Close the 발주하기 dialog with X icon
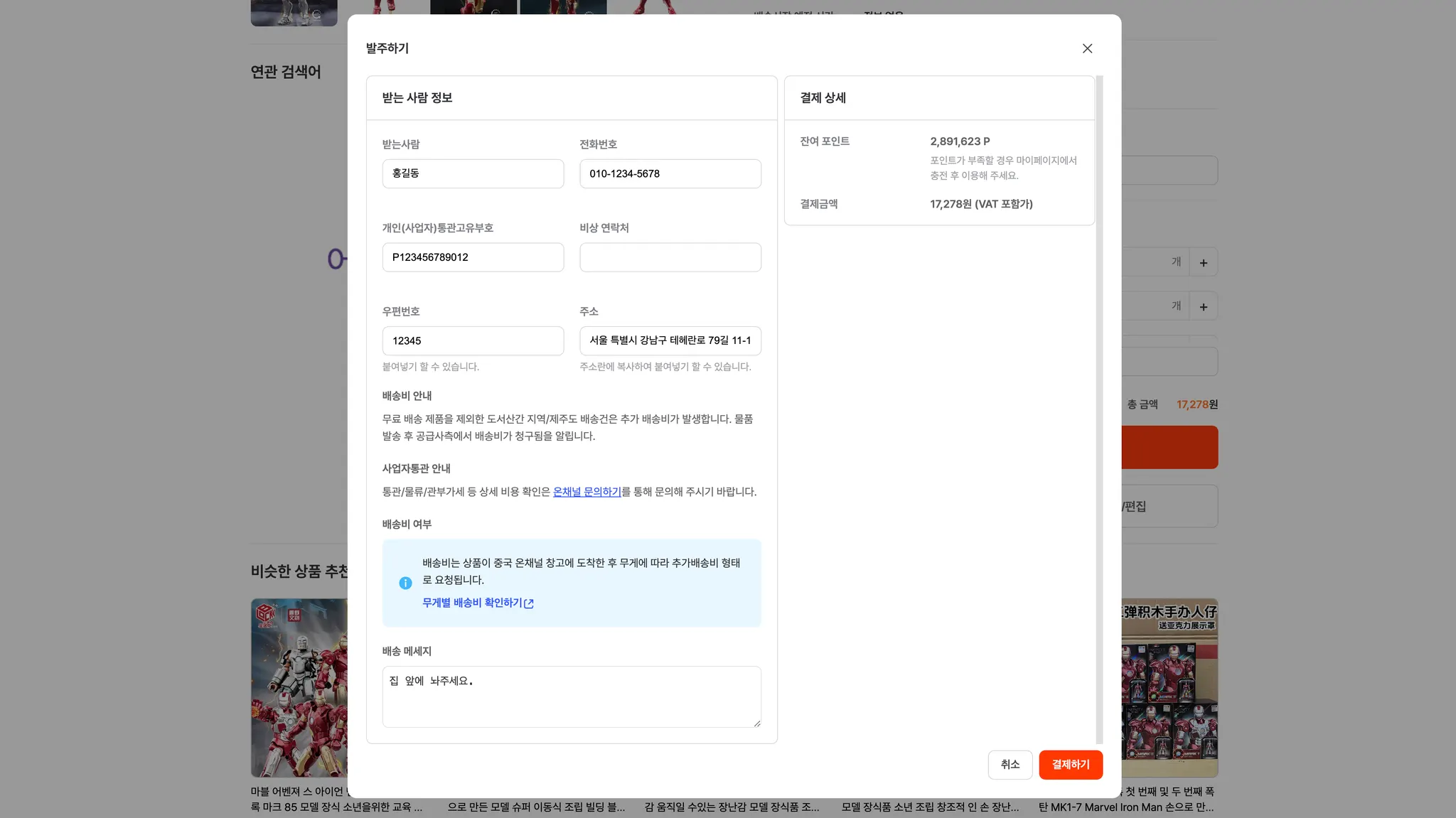Viewport: 1456px width, 818px height. (1087, 48)
